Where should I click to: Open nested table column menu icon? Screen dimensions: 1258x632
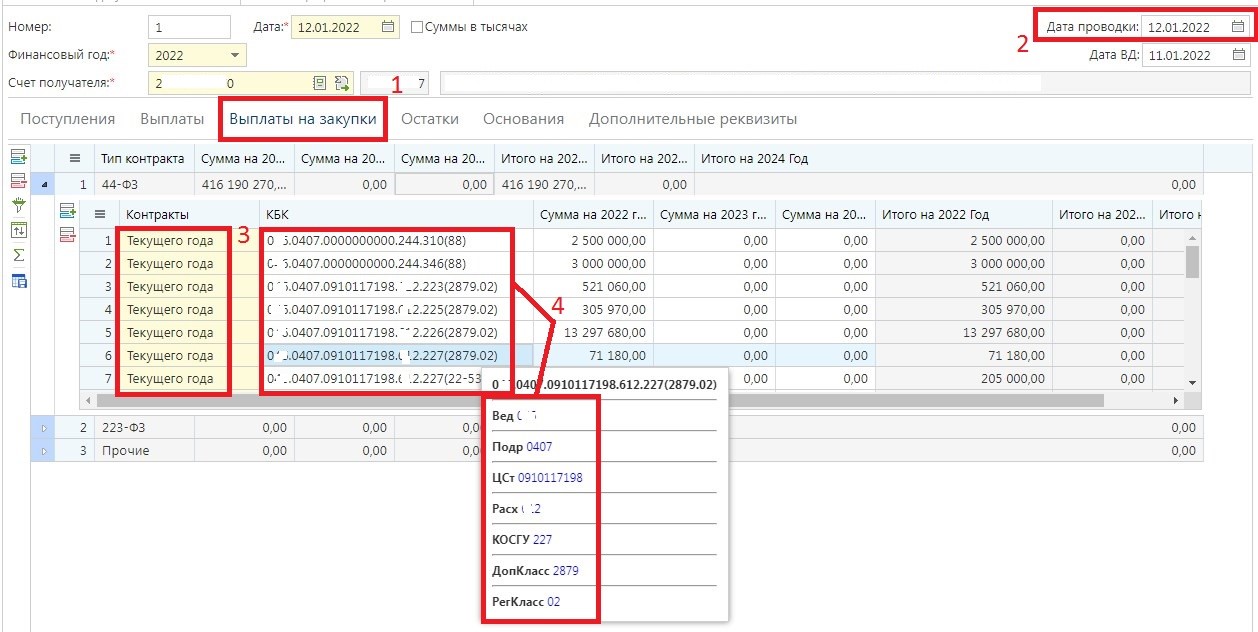click(x=99, y=214)
